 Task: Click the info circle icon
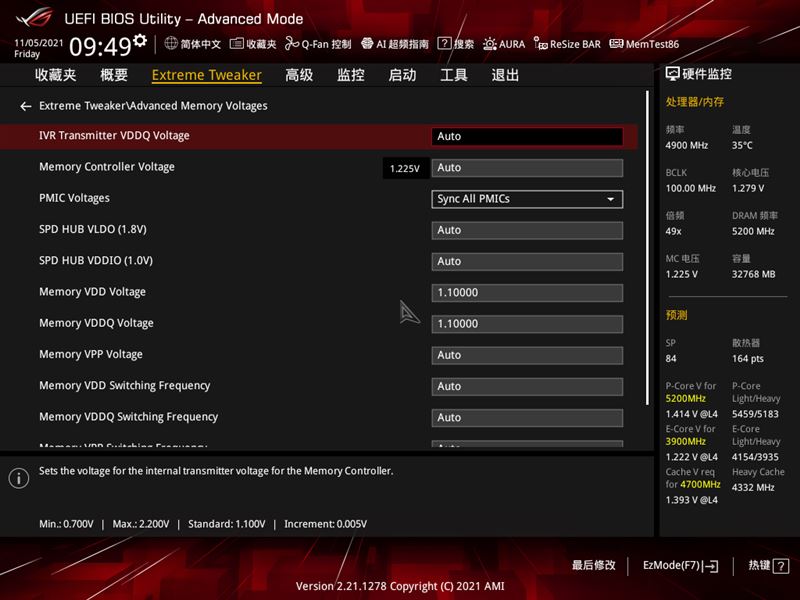[x=19, y=478]
